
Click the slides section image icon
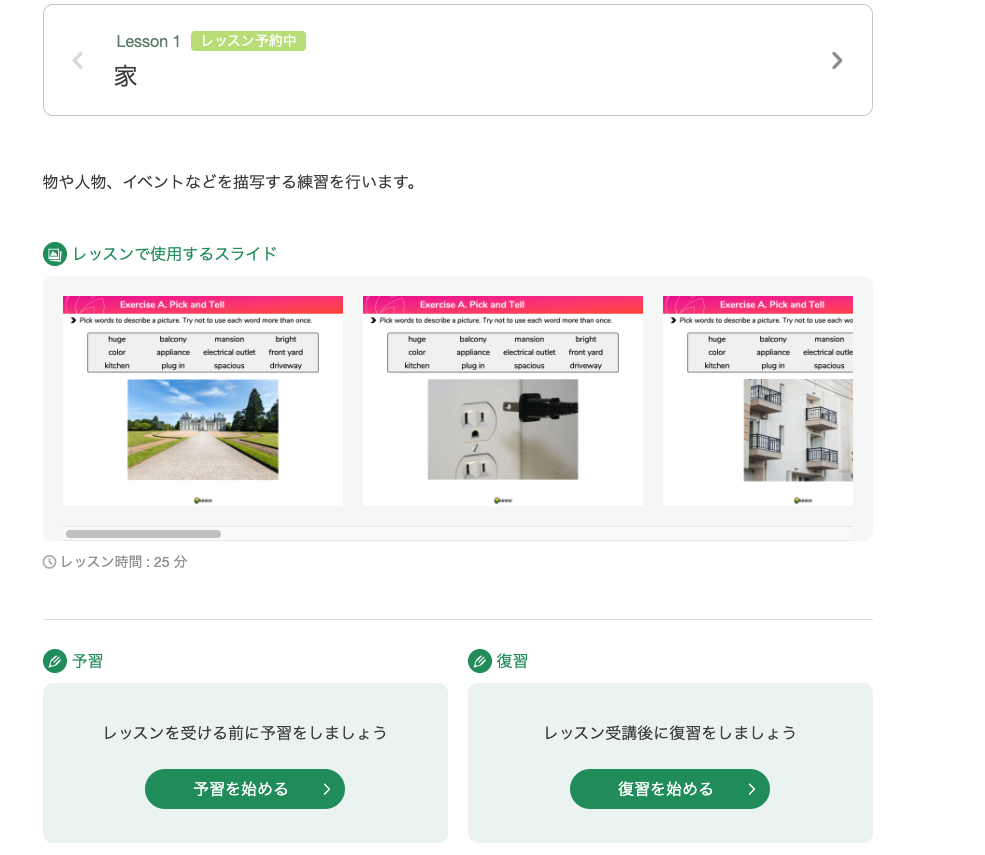click(x=55, y=254)
